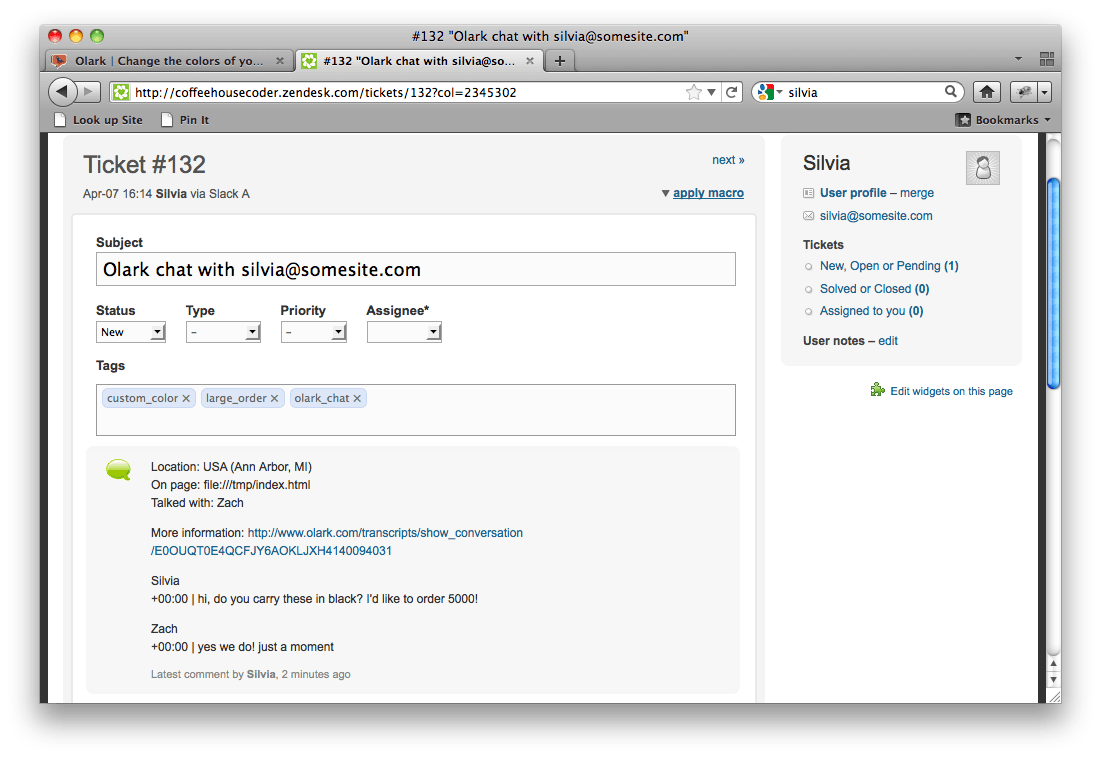Expand the apply macro menu

coord(707,193)
